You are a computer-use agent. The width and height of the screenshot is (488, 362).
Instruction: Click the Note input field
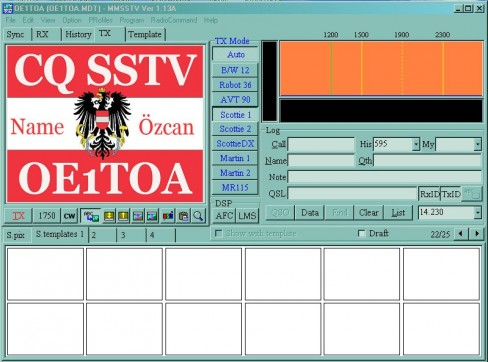coord(385,177)
